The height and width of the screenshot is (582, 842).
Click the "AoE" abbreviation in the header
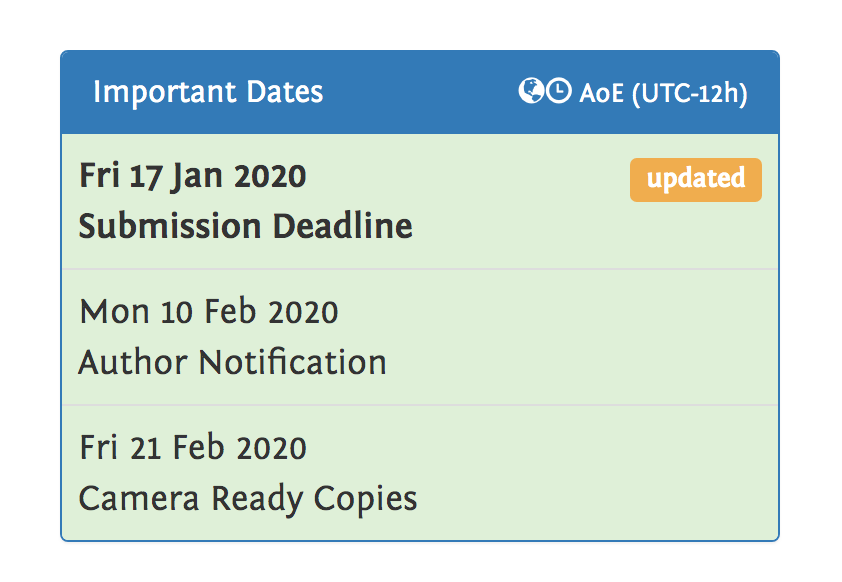point(601,93)
